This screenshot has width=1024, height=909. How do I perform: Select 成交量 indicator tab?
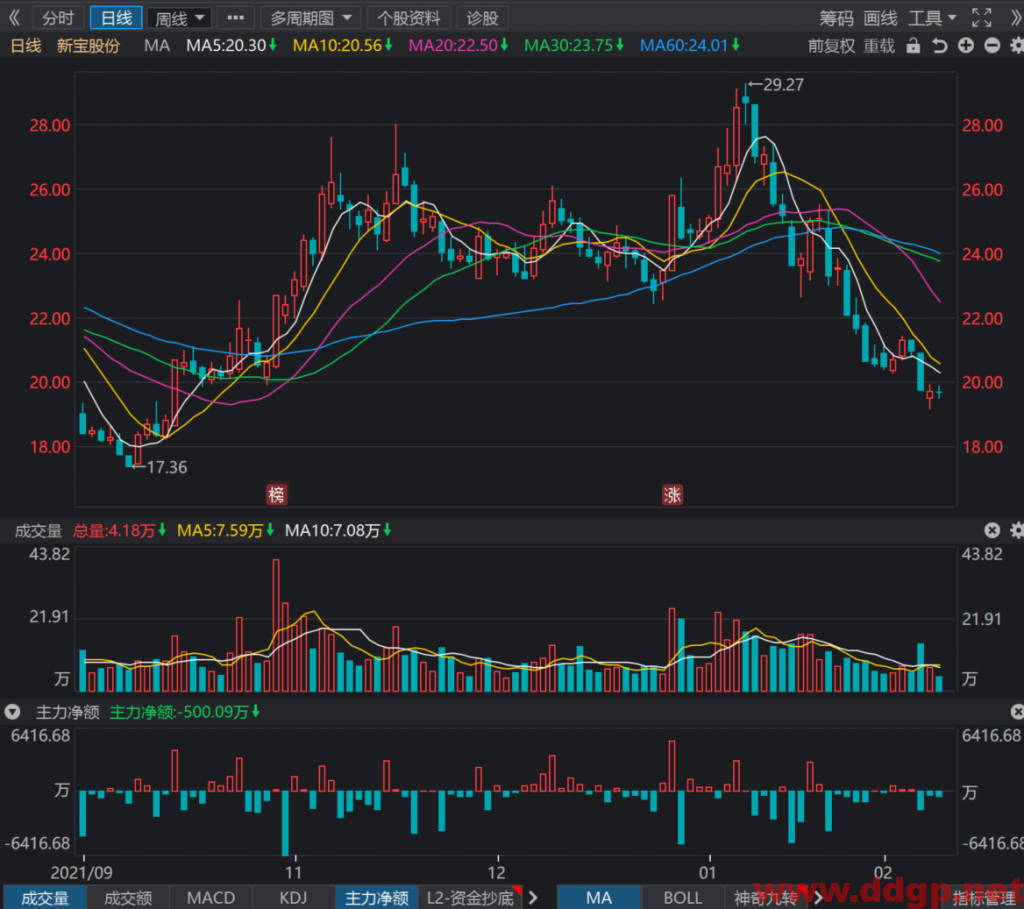pos(45,898)
